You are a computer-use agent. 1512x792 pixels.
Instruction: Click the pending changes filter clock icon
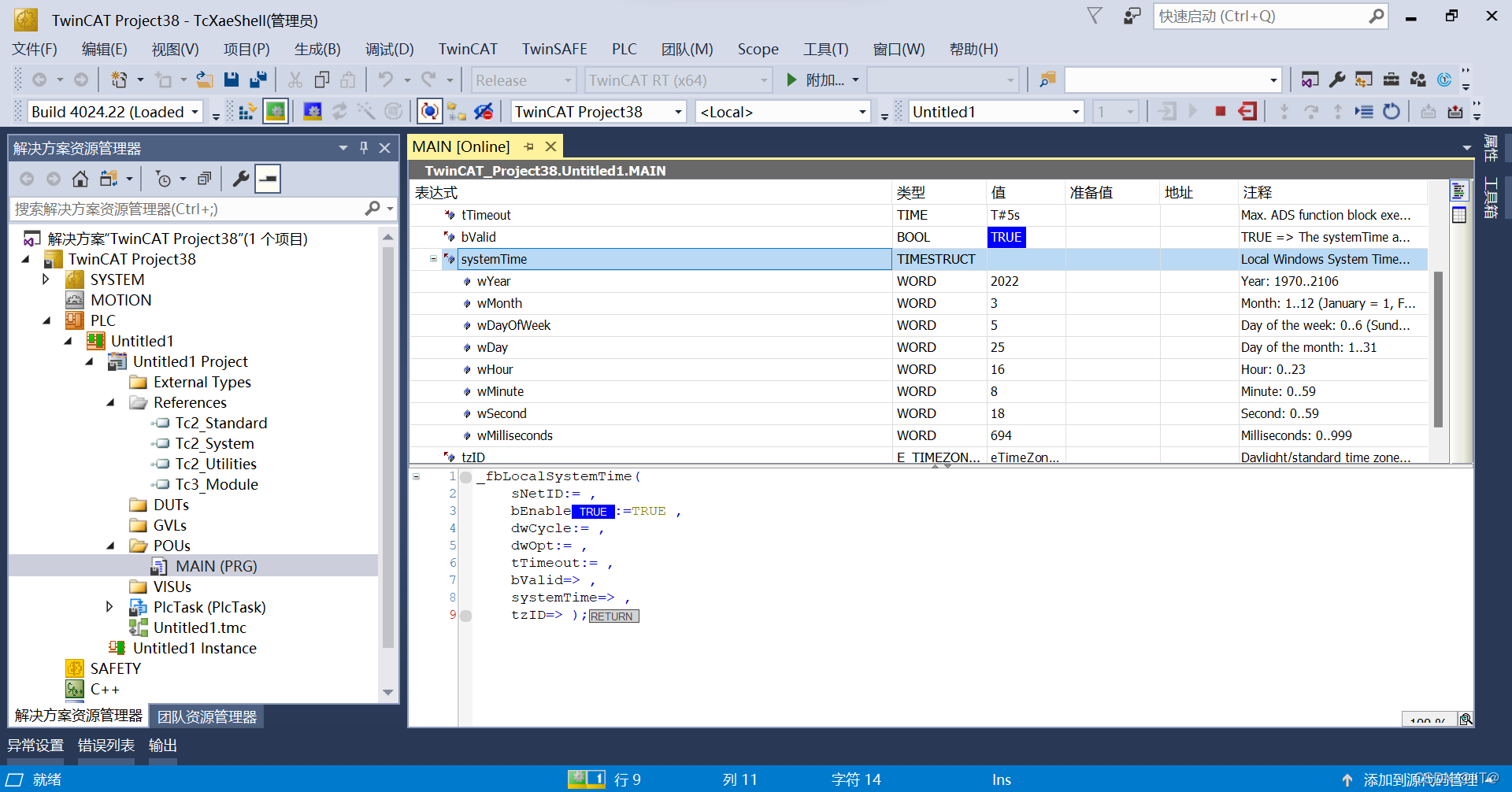point(163,179)
